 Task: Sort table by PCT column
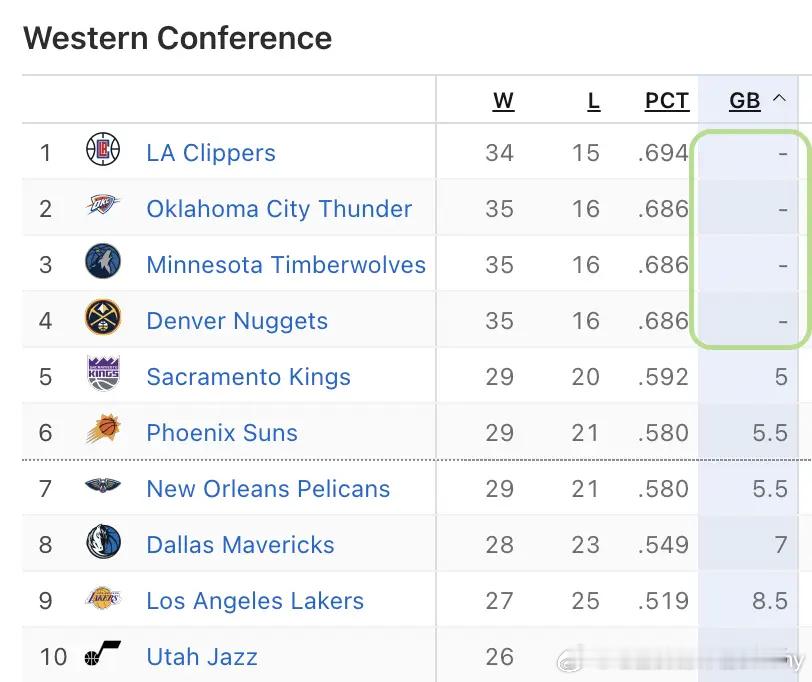(666, 101)
